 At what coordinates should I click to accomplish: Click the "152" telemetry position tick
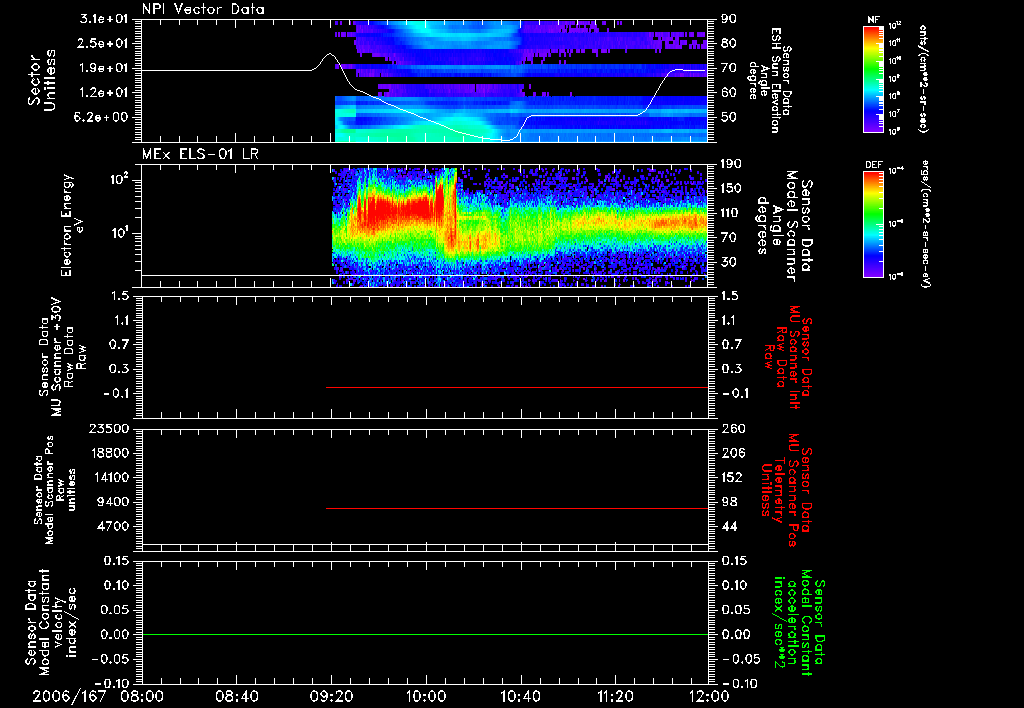tap(731, 477)
